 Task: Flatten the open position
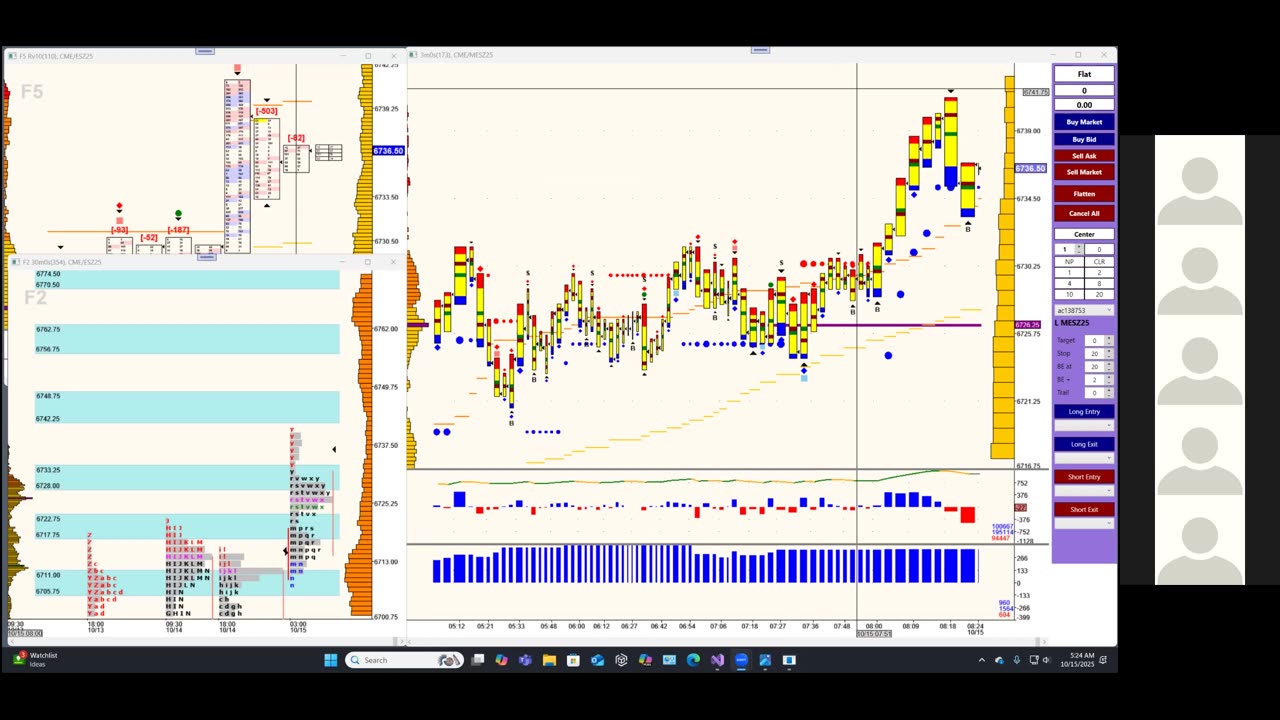(x=1084, y=194)
